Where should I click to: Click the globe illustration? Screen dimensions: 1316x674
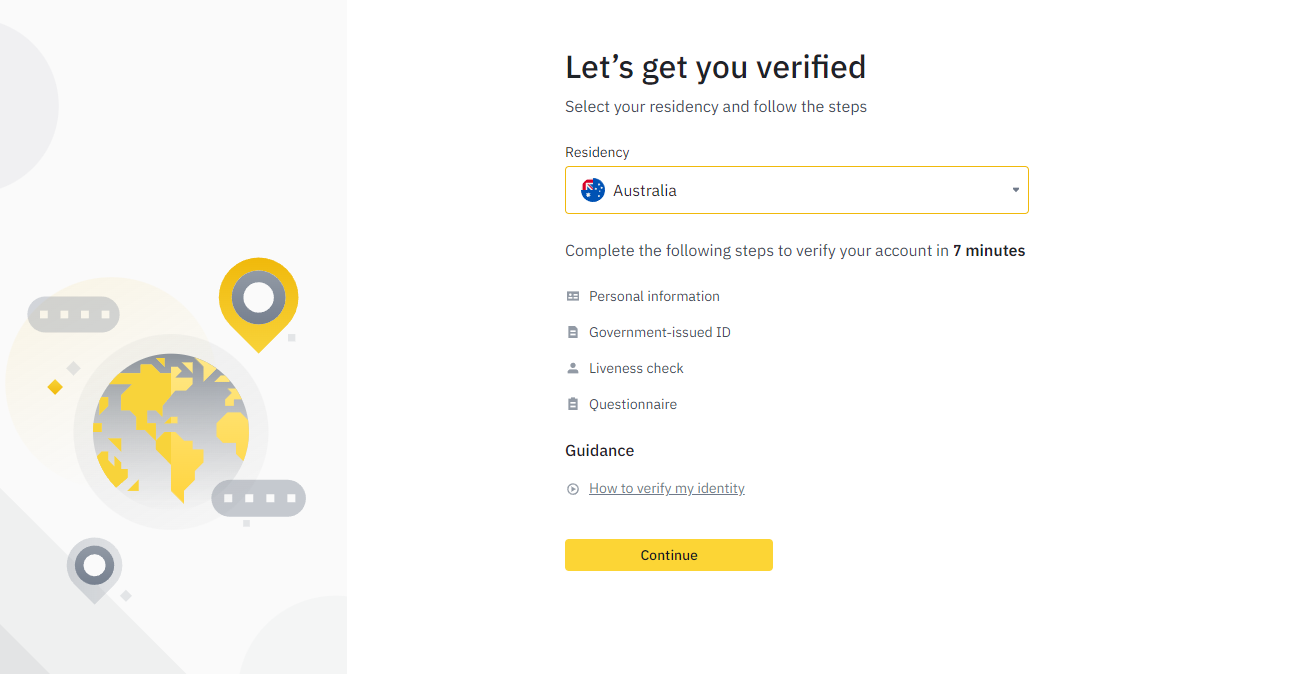pos(171,431)
